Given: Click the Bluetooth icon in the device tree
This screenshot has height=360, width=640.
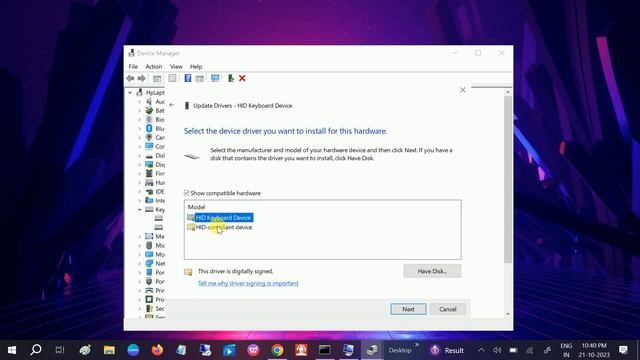Looking at the screenshot, I should coord(149,129).
